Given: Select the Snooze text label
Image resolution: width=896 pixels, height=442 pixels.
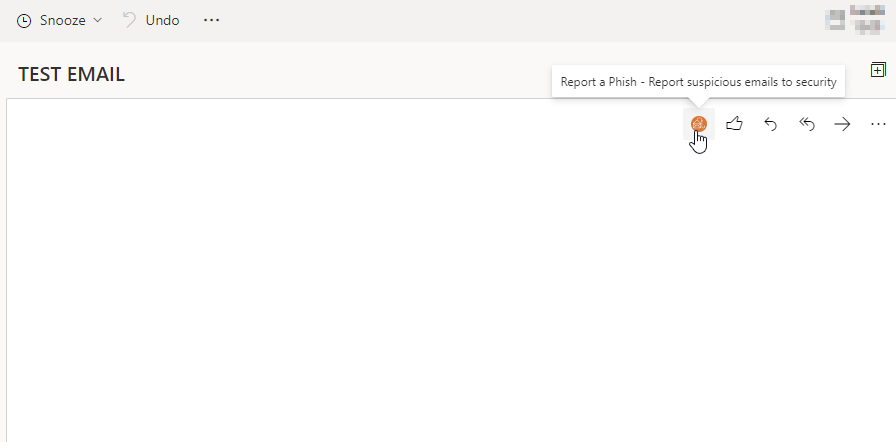Looking at the screenshot, I should pyautogui.click(x=63, y=21).
